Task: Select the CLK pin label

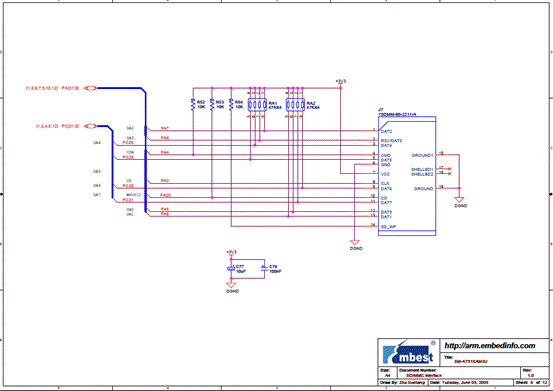Action: [x=385, y=184]
